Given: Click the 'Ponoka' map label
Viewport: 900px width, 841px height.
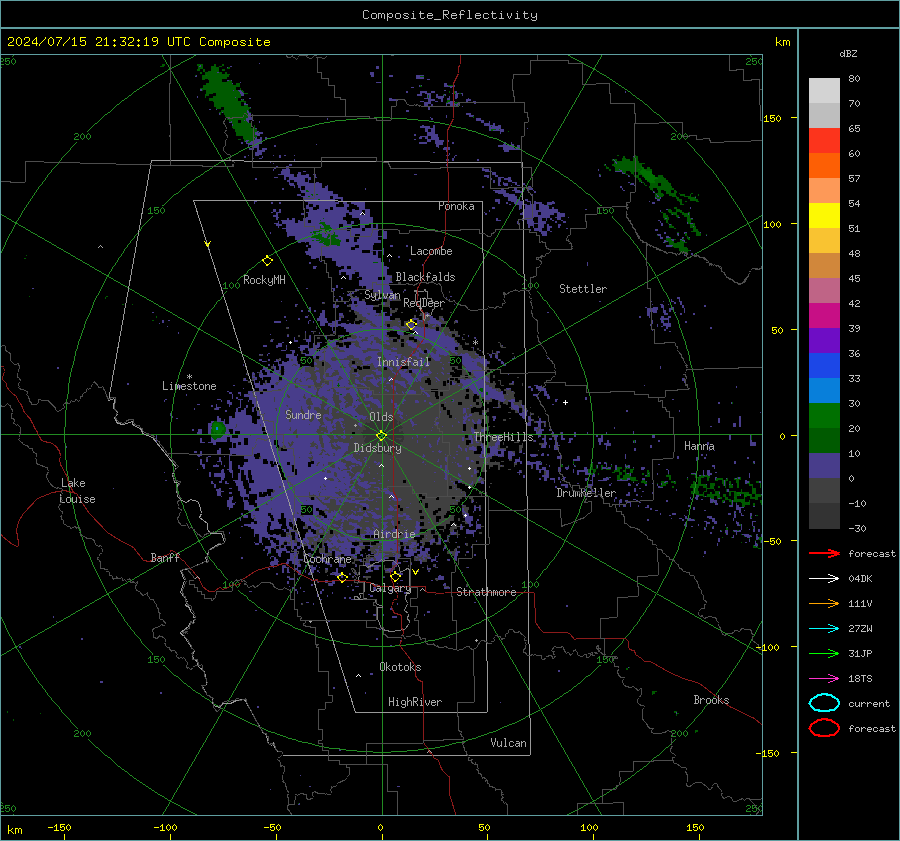Looking at the screenshot, I should tap(456, 206).
